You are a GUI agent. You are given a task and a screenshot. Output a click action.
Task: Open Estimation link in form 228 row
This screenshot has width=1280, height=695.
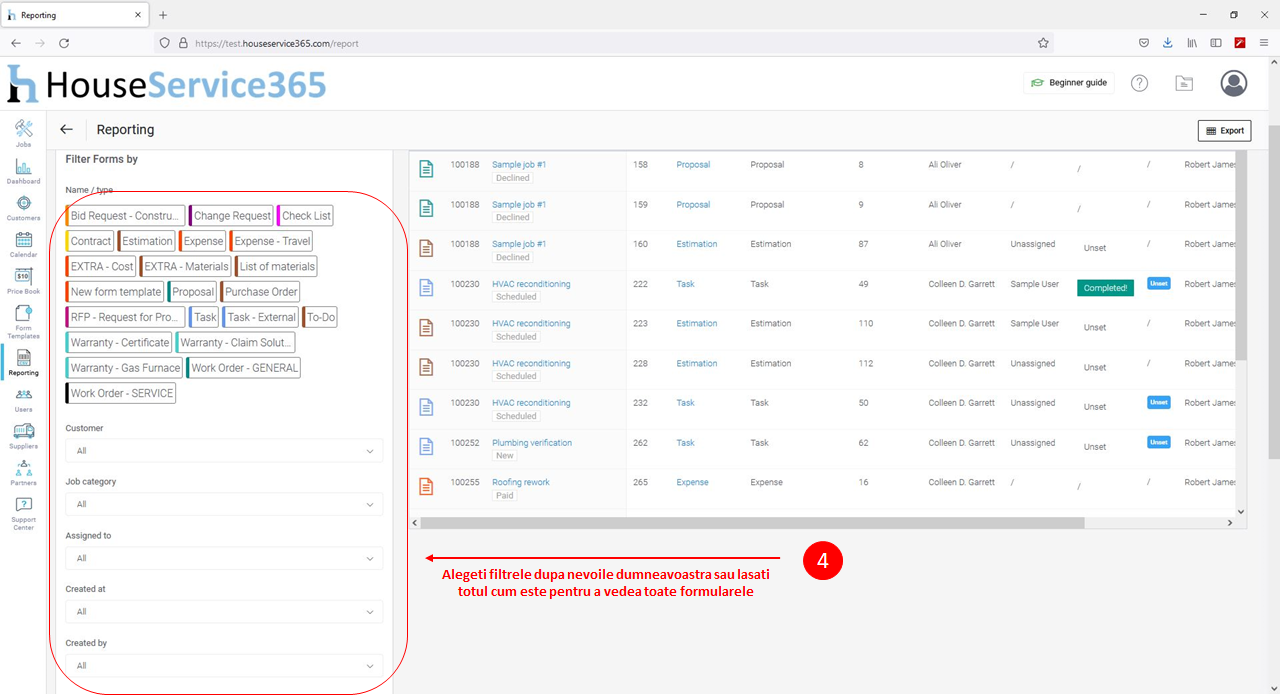point(697,364)
